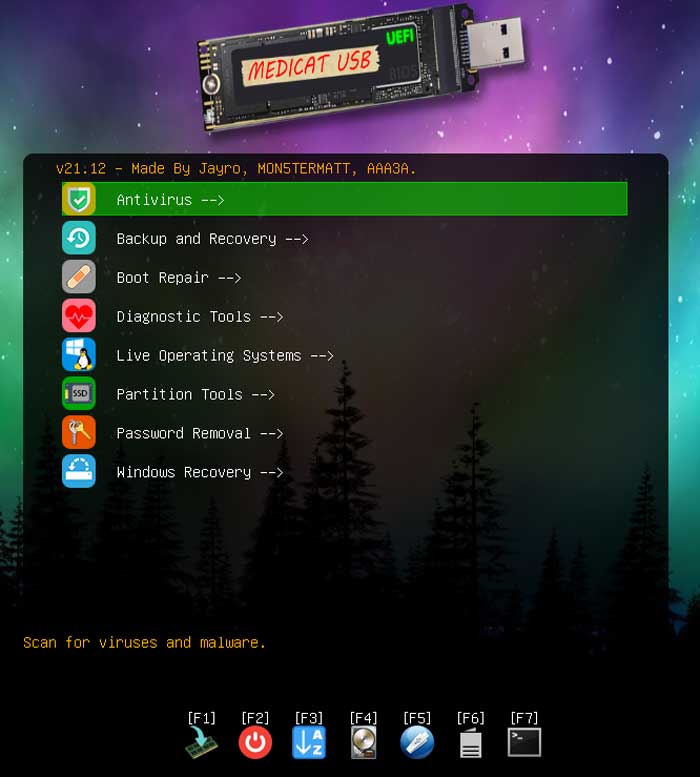This screenshot has height=777, width=700.
Task: Click the [F7] key label
Action: coord(524,718)
